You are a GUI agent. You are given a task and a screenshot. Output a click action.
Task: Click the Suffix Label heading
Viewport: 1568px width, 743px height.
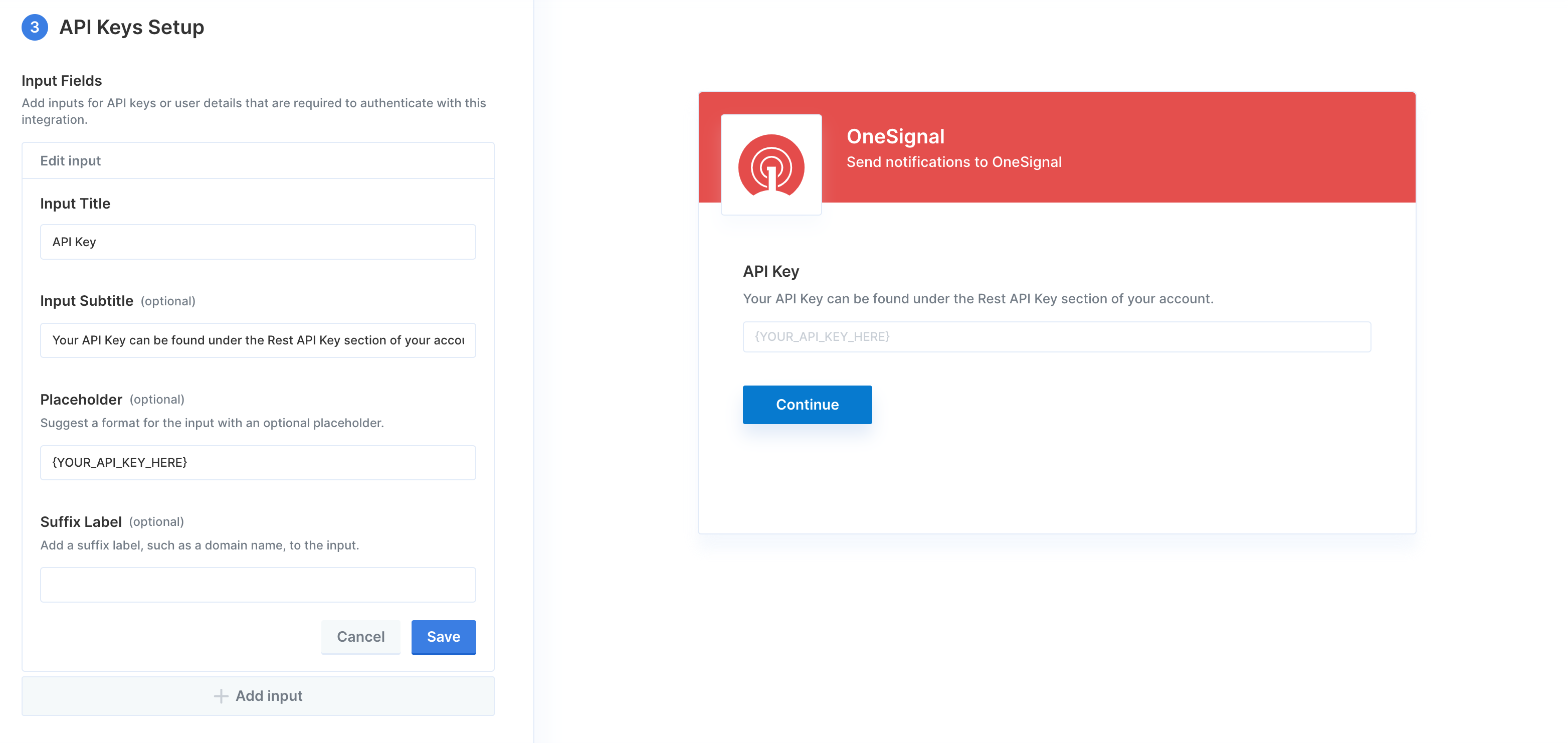tap(81, 522)
